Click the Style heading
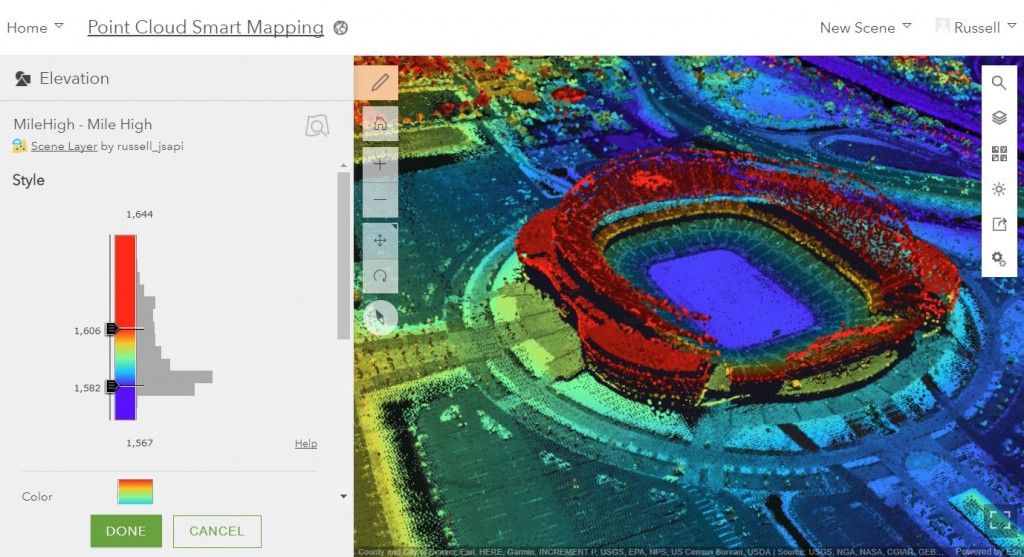Screen dimensions: 1024x557 pos(28,180)
